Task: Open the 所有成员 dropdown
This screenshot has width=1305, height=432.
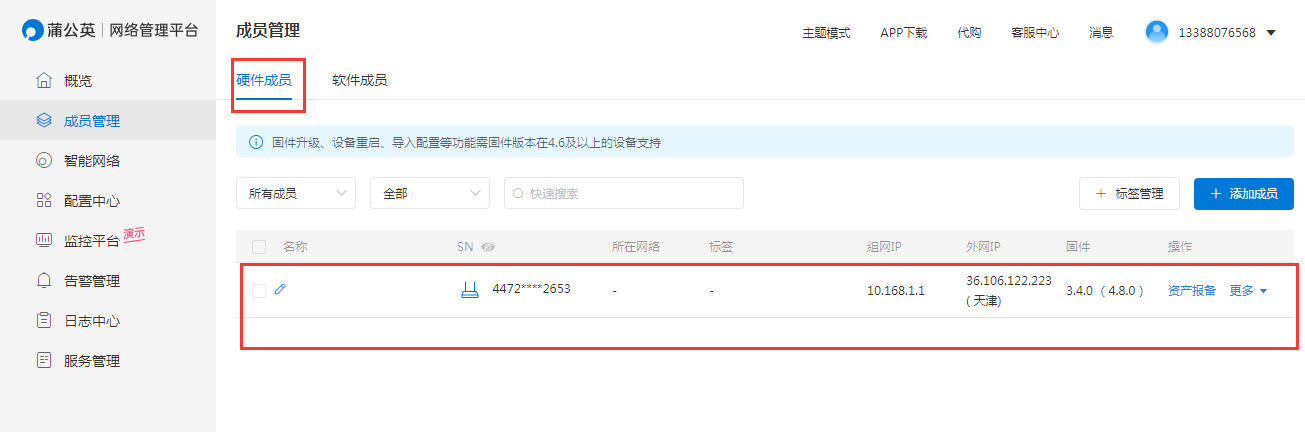Action: [x=296, y=193]
